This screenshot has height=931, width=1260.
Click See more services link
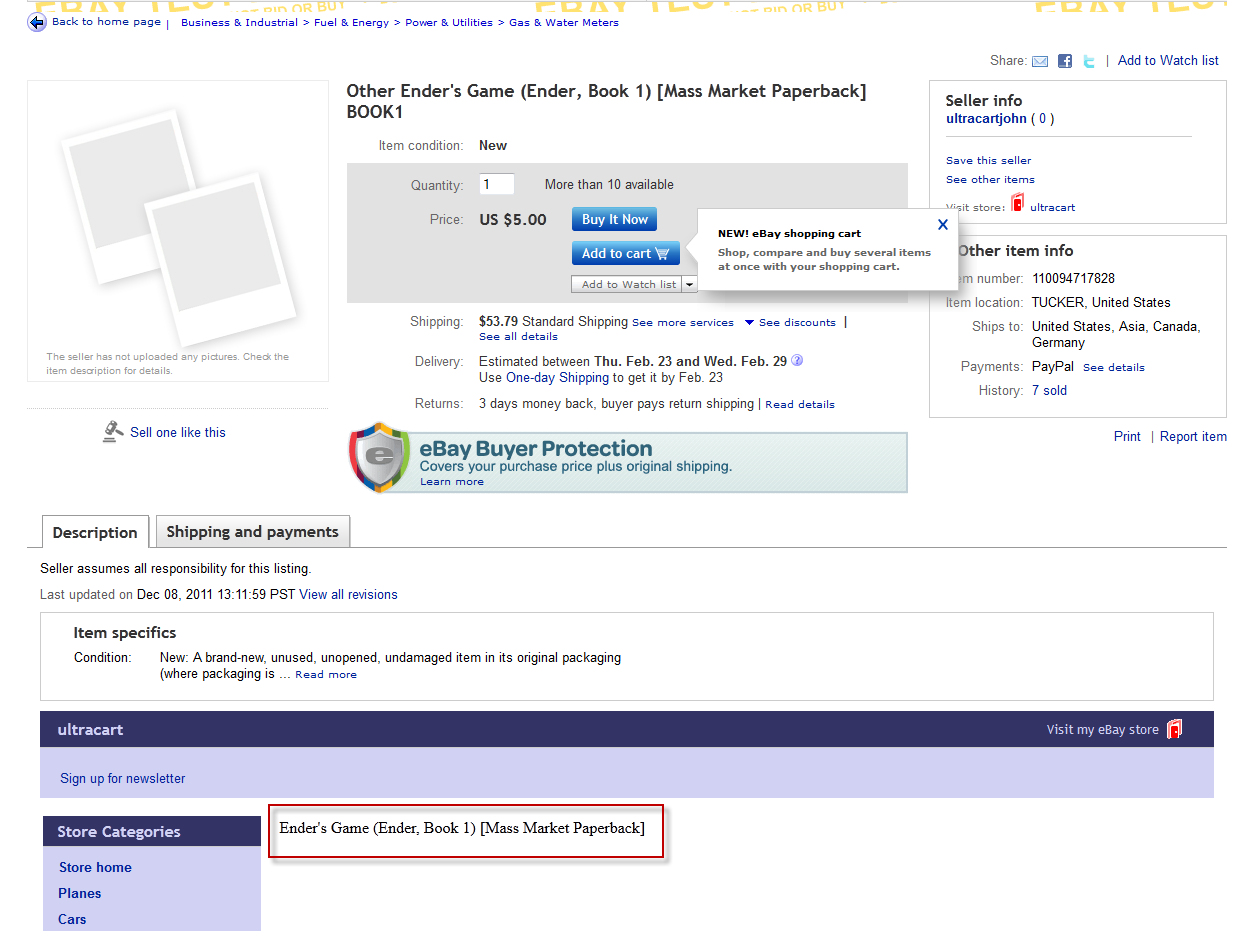pyautogui.click(x=683, y=323)
